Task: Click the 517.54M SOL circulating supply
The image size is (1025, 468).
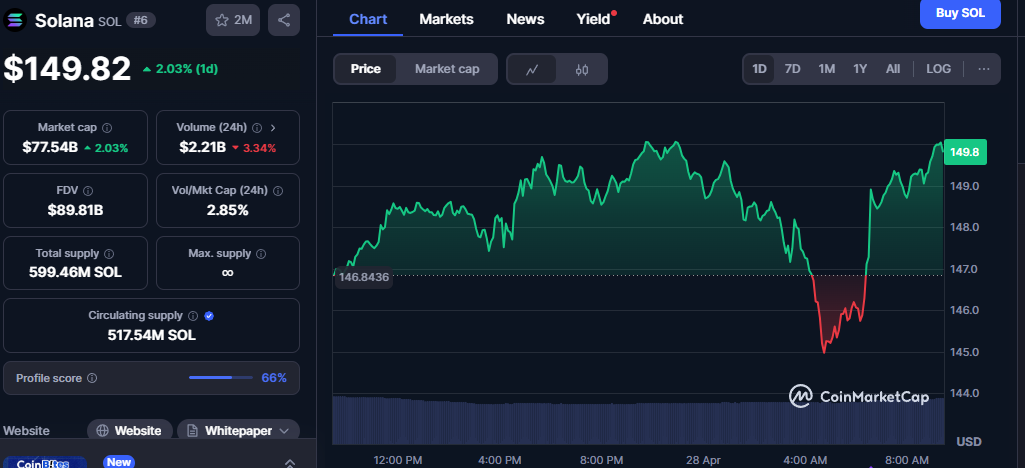Action: pyautogui.click(x=152, y=335)
